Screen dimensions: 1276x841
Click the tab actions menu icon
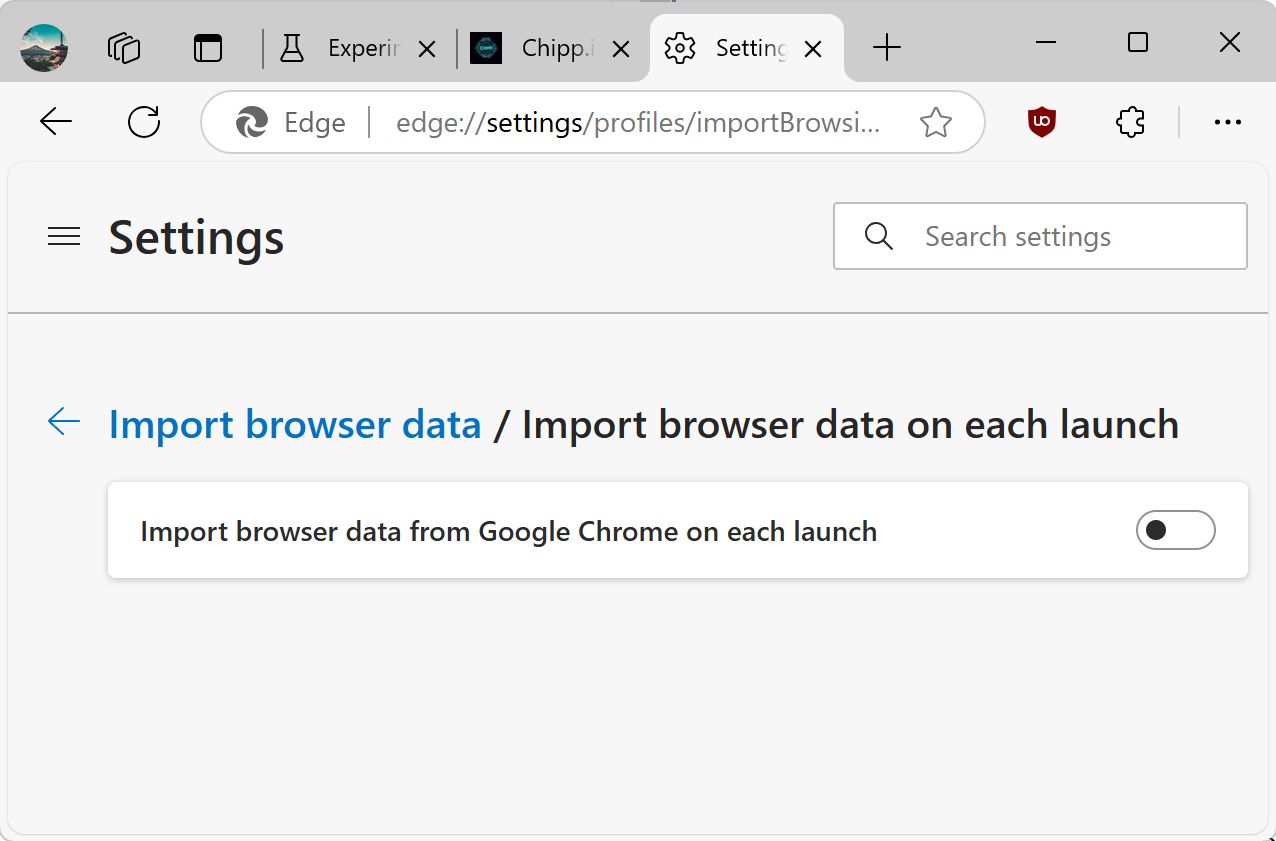[208, 47]
